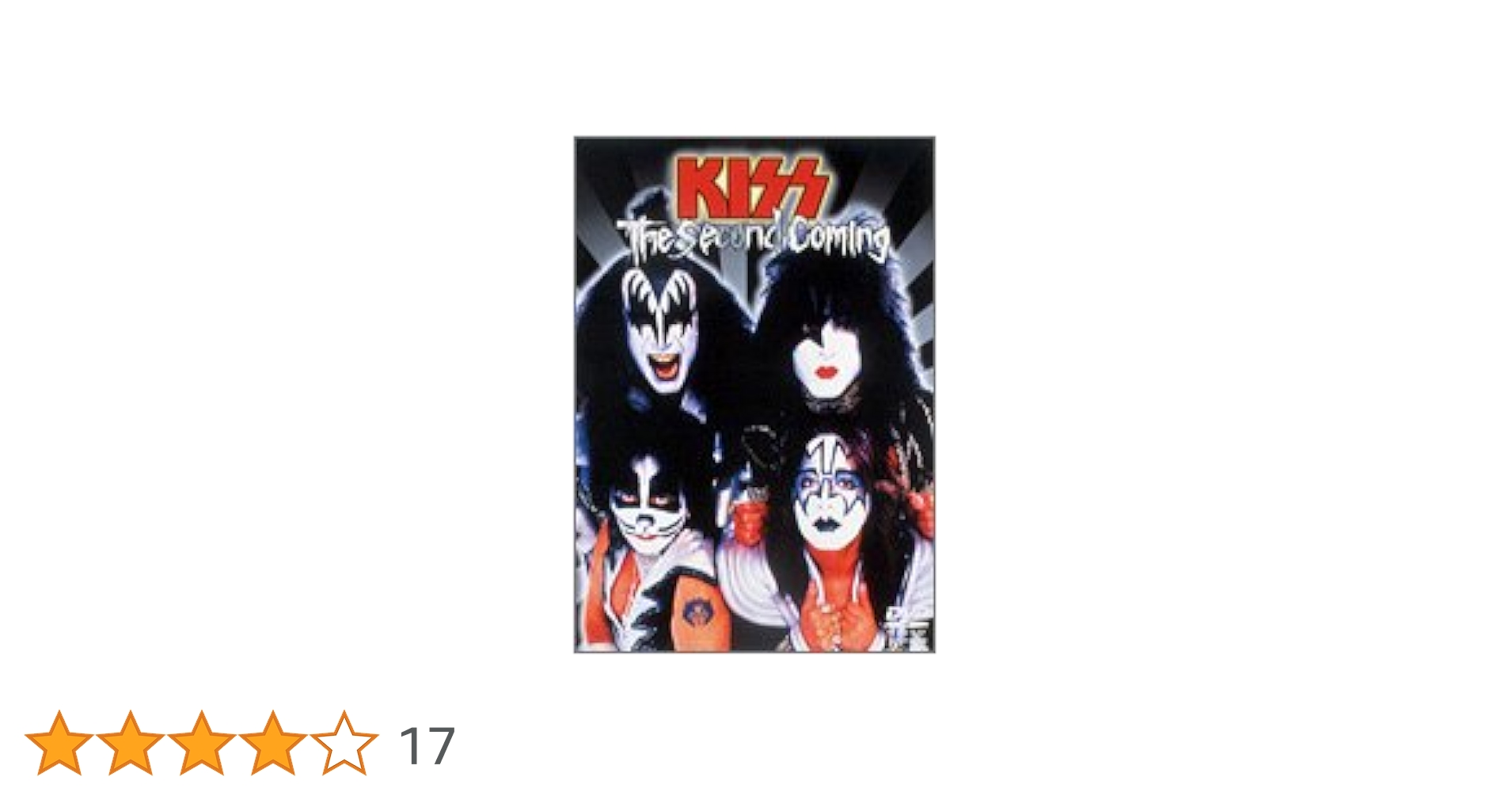Click the fourth filled orange star
Viewport: 1512px width, 792px height.
coord(273,743)
